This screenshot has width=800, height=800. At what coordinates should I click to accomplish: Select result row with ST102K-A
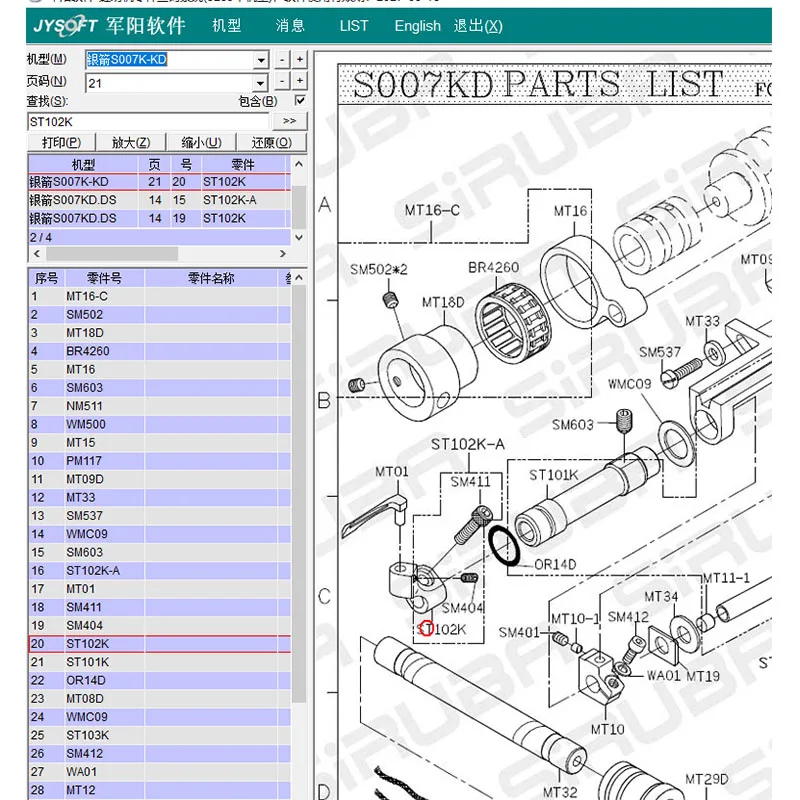coord(159,200)
